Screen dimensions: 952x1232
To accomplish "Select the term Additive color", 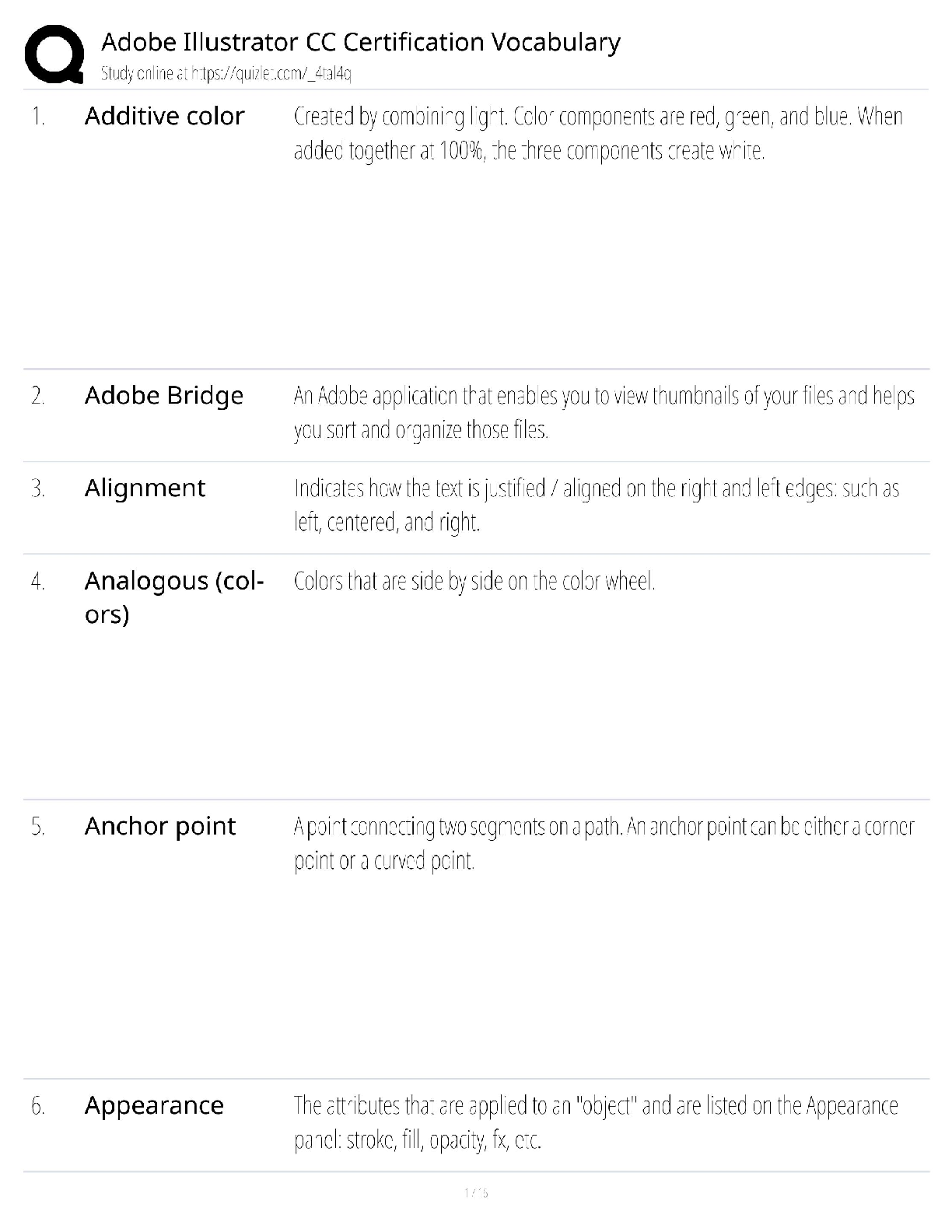I will 164,116.
